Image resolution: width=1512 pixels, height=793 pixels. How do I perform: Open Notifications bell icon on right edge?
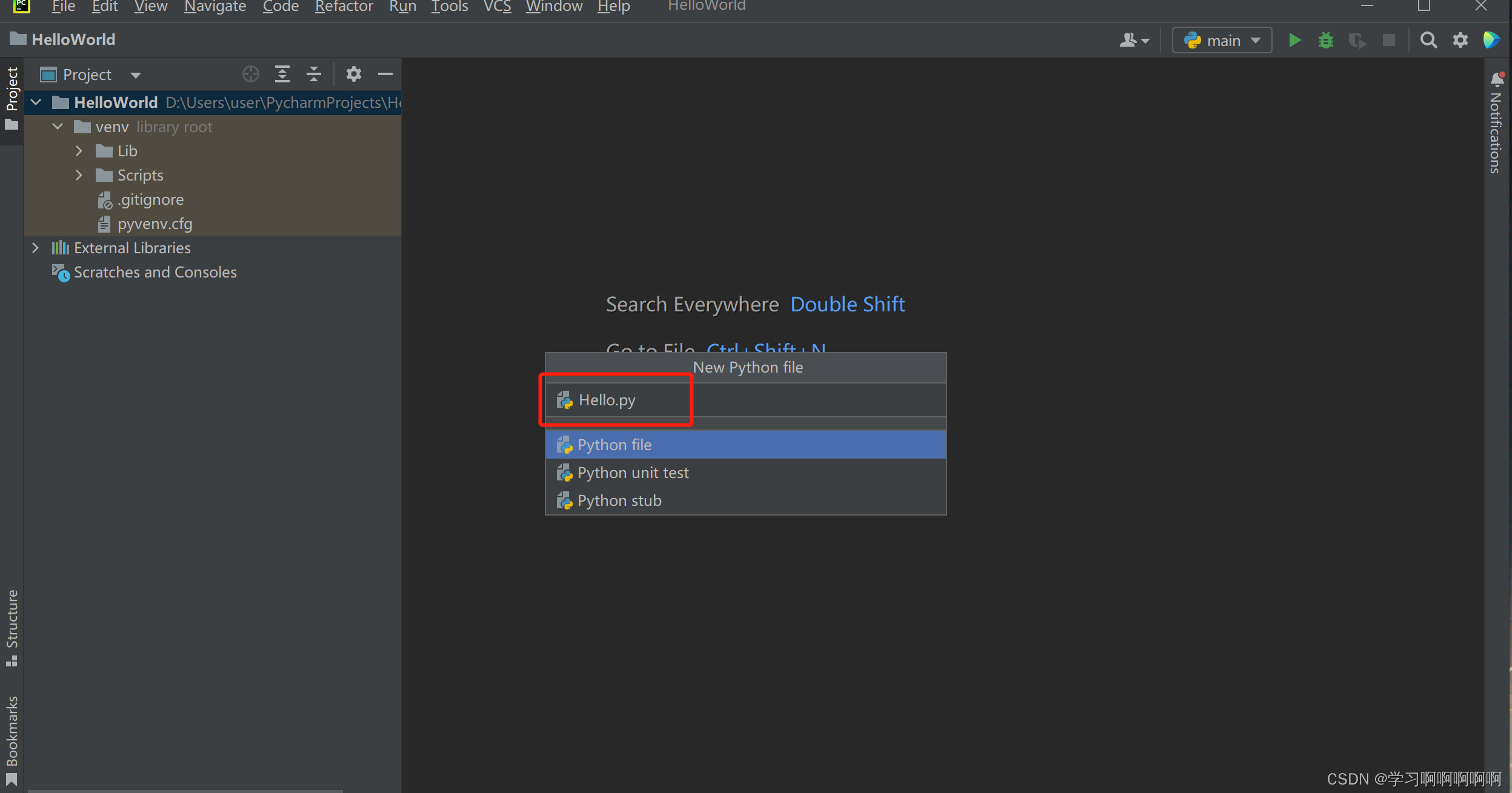tap(1497, 79)
